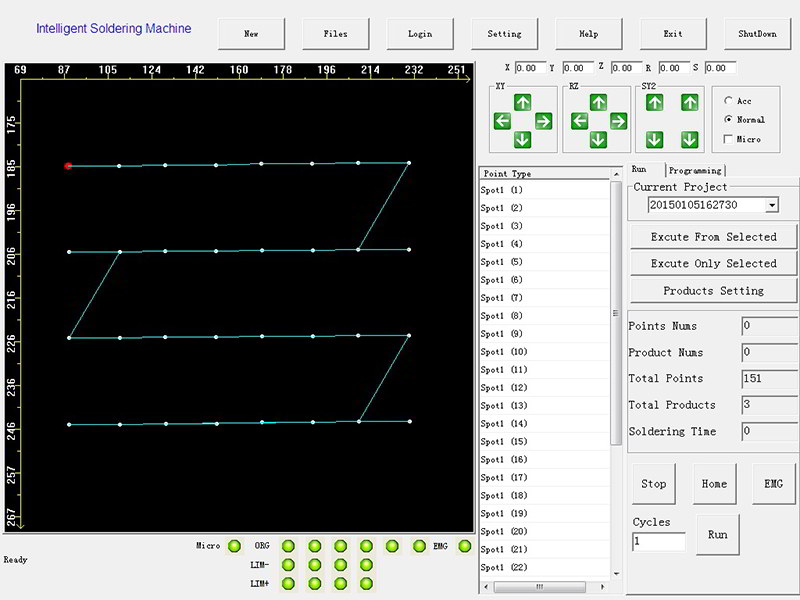Click the Run button beside Cycles
This screenshot has width=800, height=600.
pyautogui.click(x=717, y=535)
